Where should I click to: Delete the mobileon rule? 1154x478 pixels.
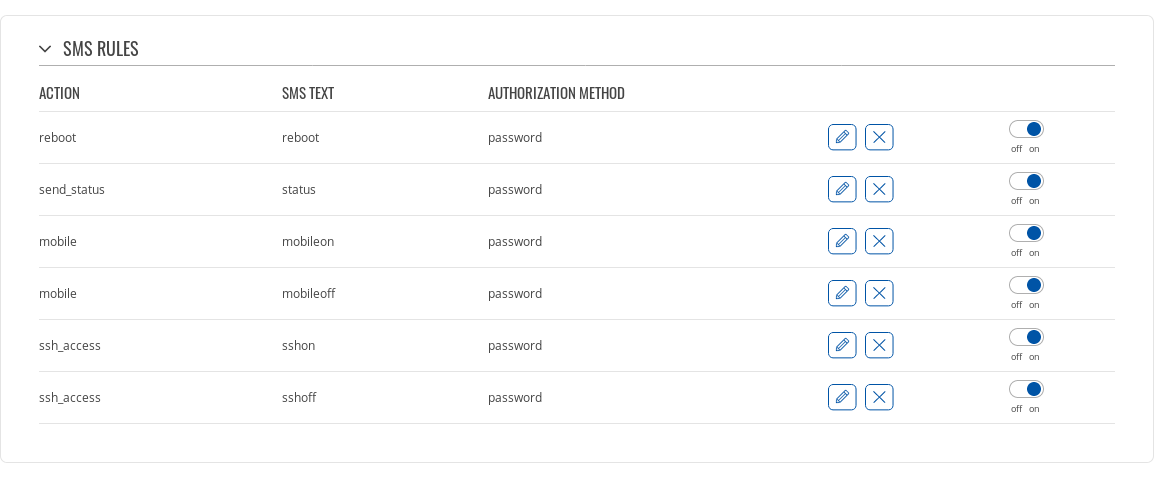879,241
